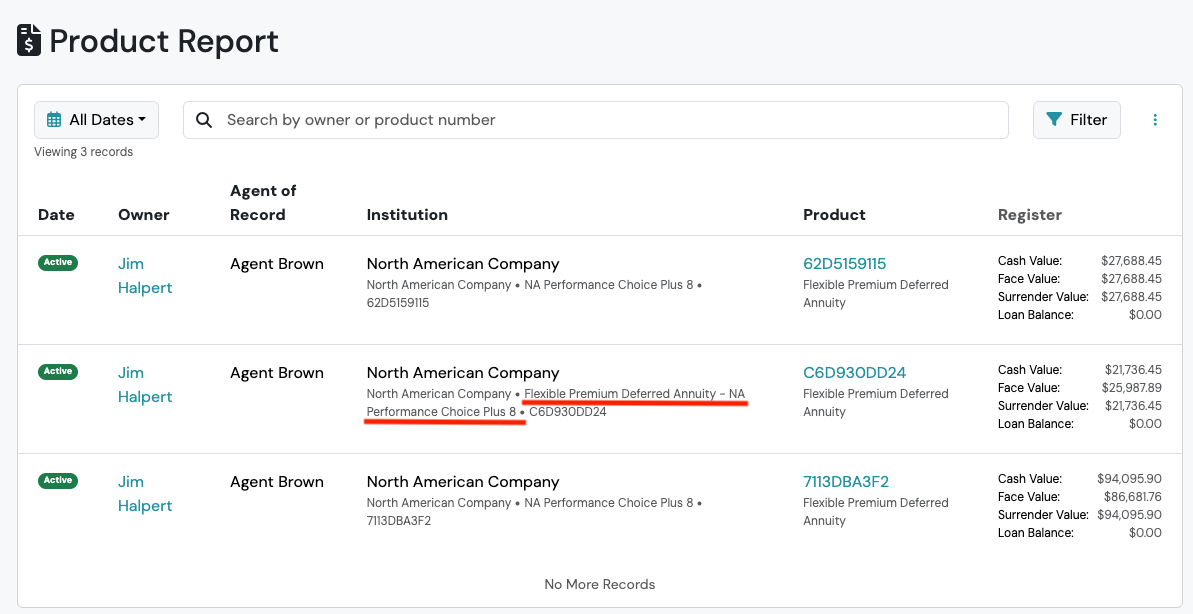Open product link 62D5159115
The width and height of the screenshot is (1193, 614).
pos(845,264)
